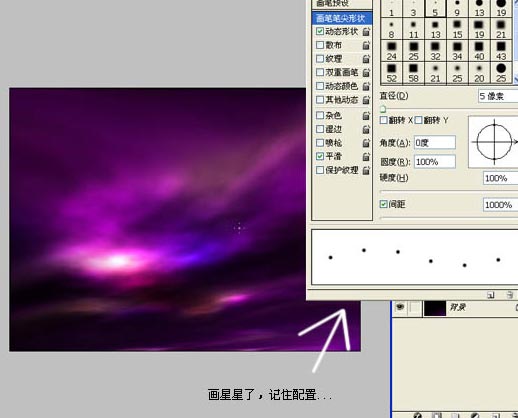518x418 pixels.
Task: Click the lock icon beside 散布
Action: tap(366, 45)
